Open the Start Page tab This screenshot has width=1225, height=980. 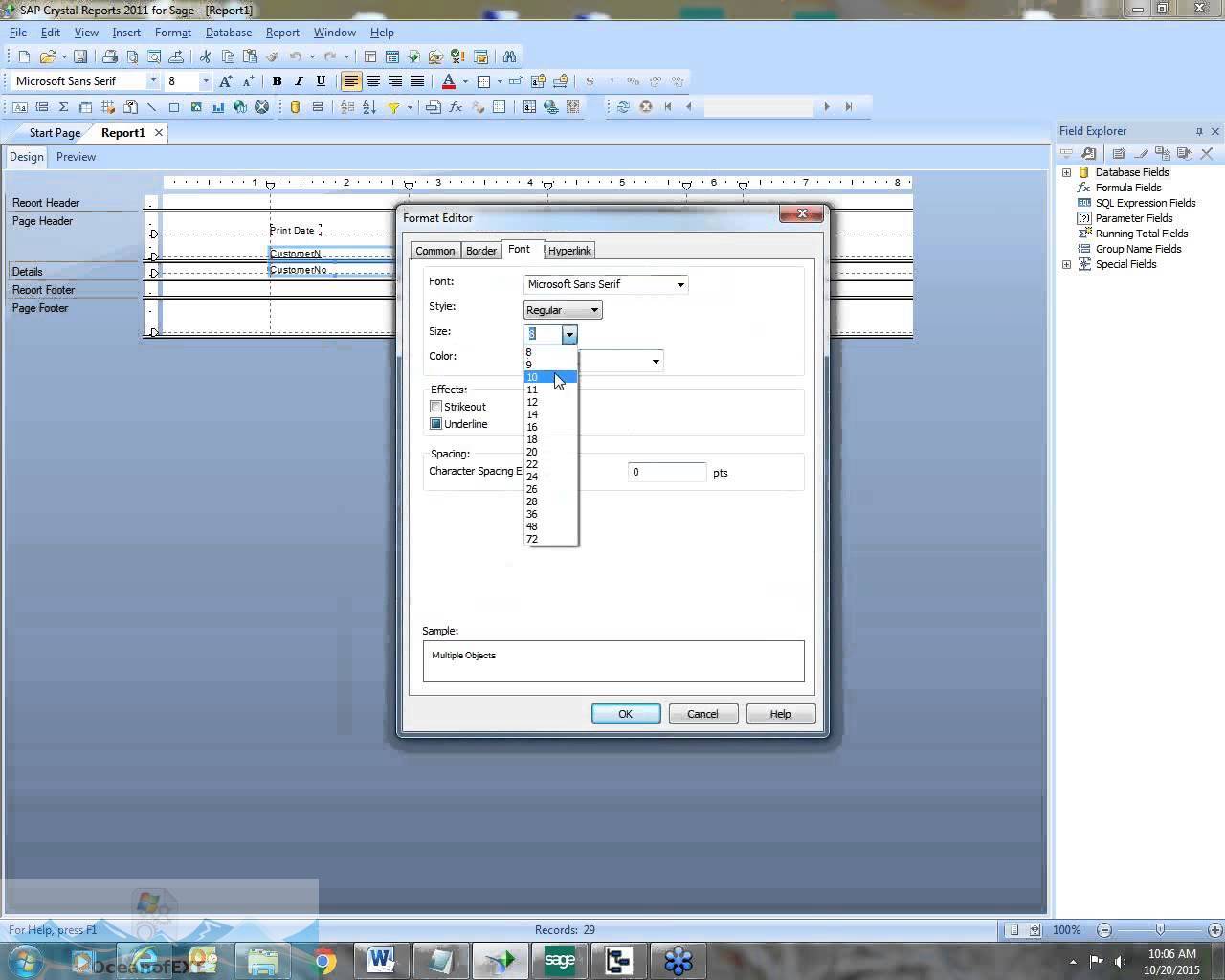tap(55, 133)
